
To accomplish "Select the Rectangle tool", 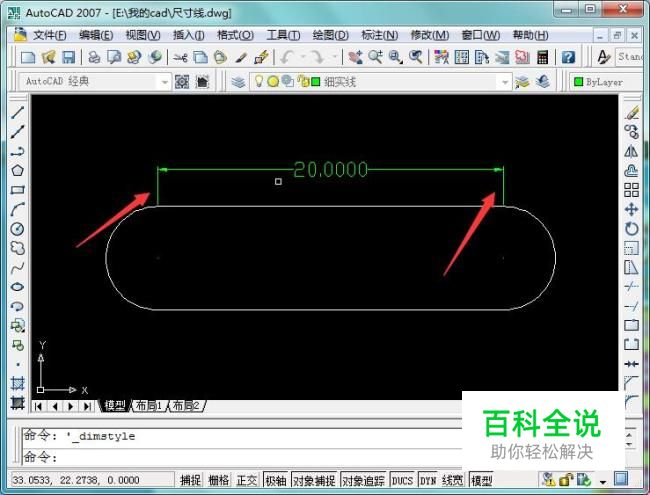I will pyautogui.click(x=17, y=190).
